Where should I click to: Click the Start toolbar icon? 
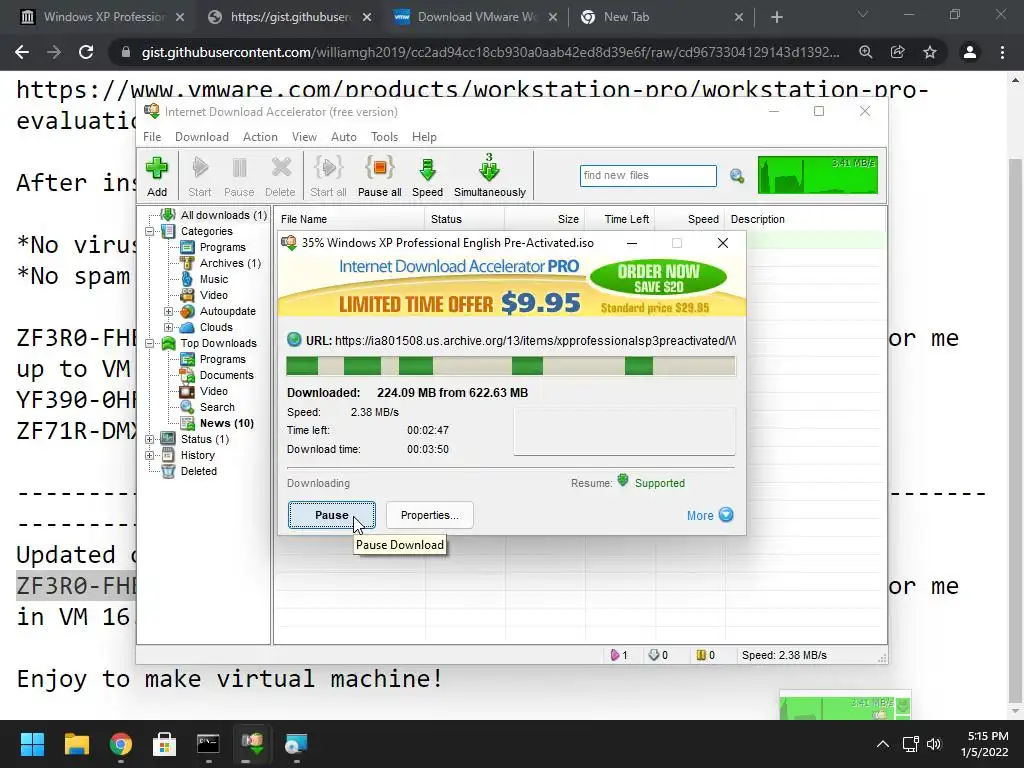point(200,176)
